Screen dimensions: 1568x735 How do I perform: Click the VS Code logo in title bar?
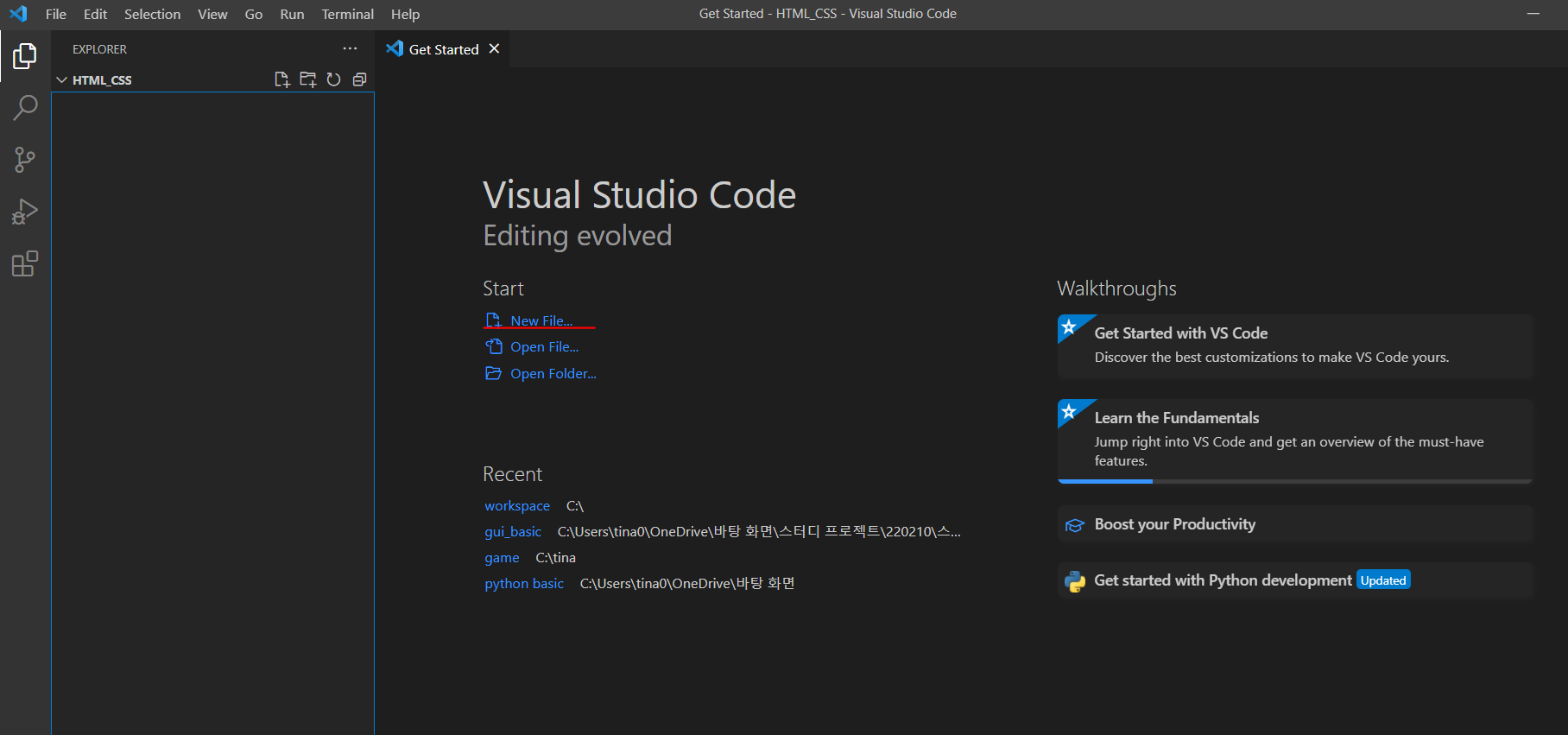point(18,14)
